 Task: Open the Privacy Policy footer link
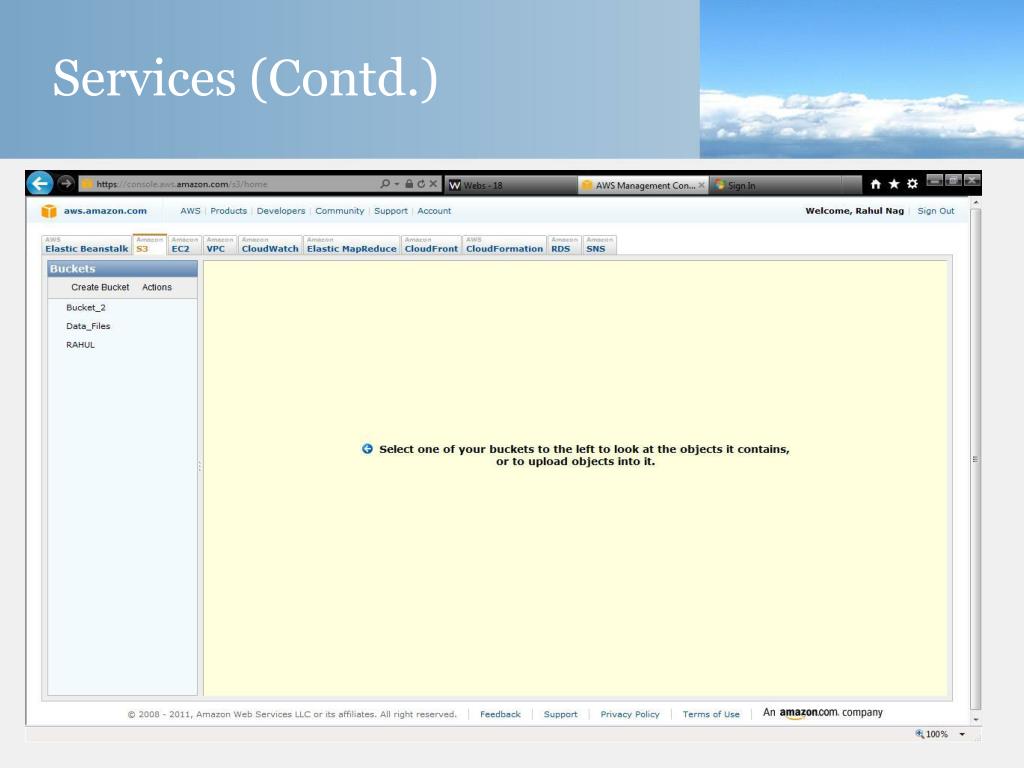630,714
